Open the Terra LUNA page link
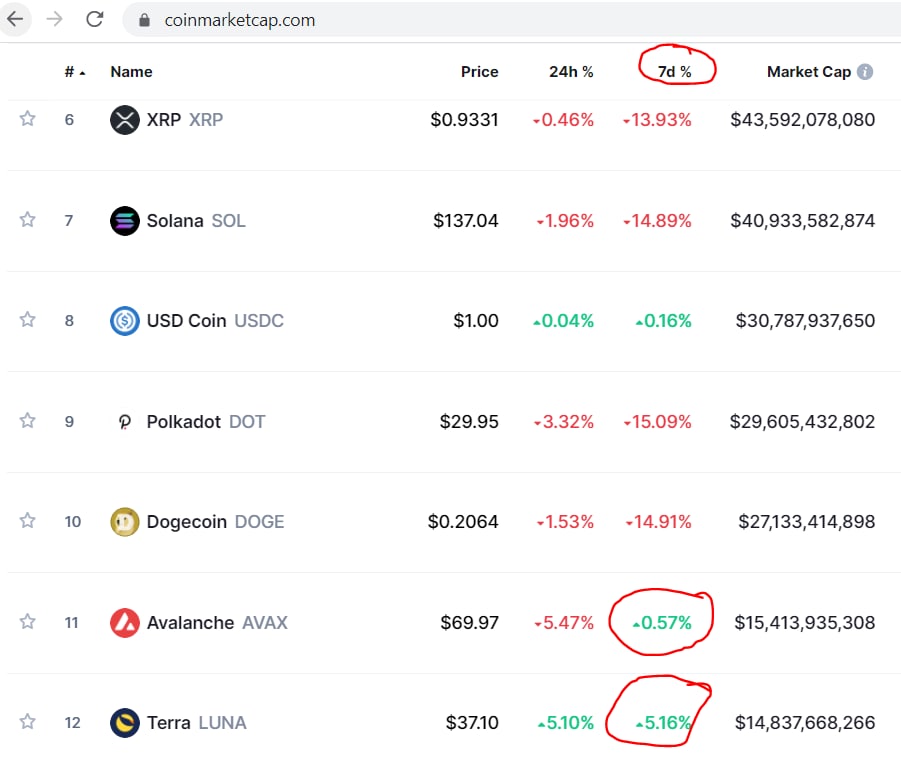901x773 pixels. click(197, 723)
